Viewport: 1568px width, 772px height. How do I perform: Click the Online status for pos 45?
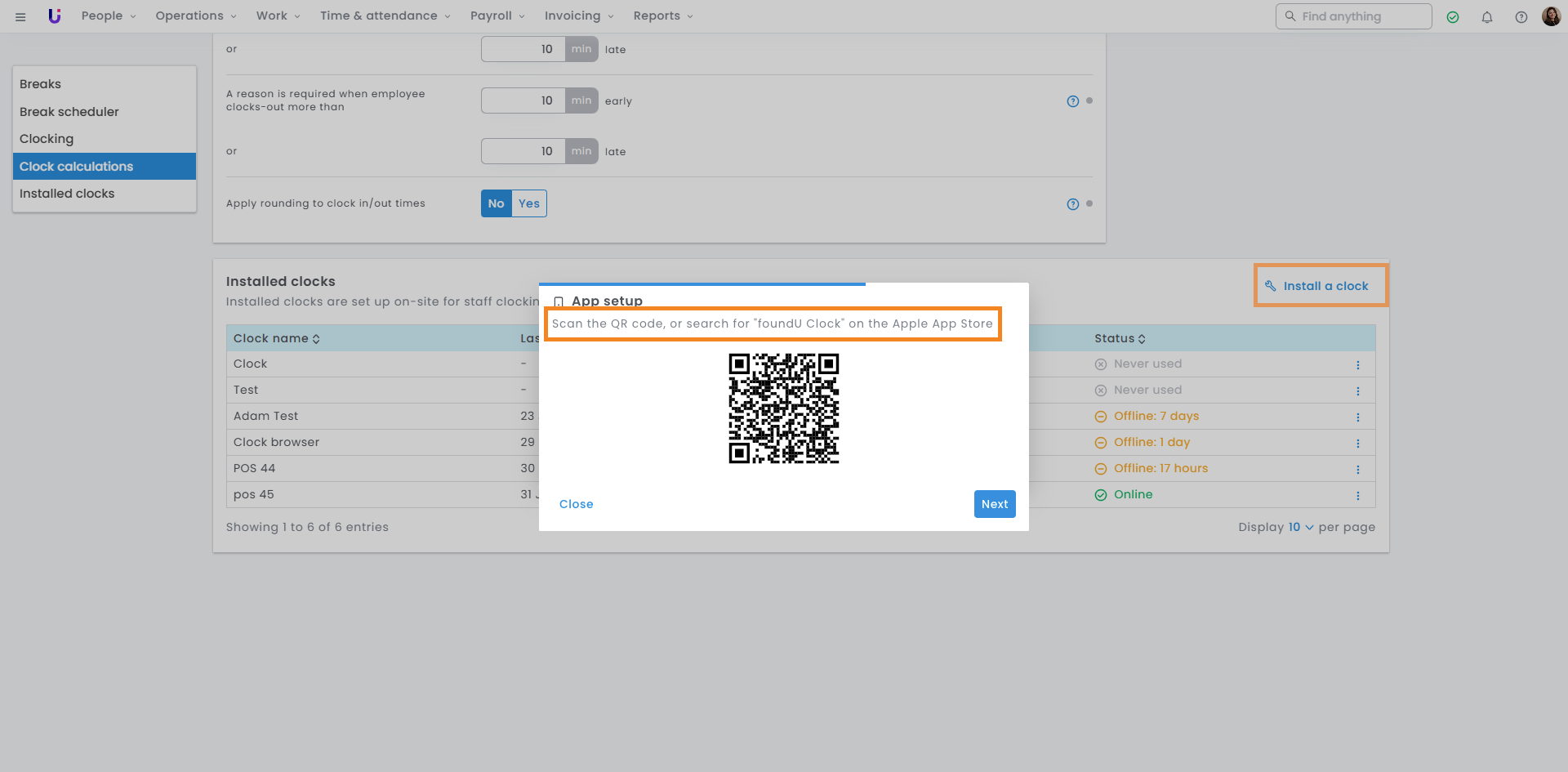[x=1124, y=494]
